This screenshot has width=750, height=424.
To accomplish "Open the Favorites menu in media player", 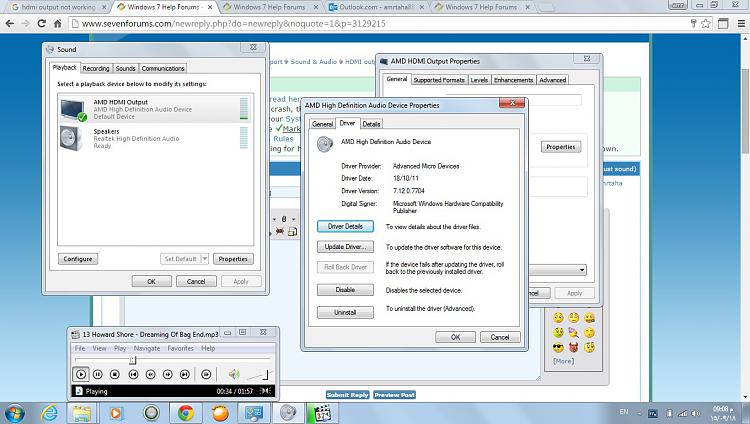I will pyautogui.click(x=180, y=348).
